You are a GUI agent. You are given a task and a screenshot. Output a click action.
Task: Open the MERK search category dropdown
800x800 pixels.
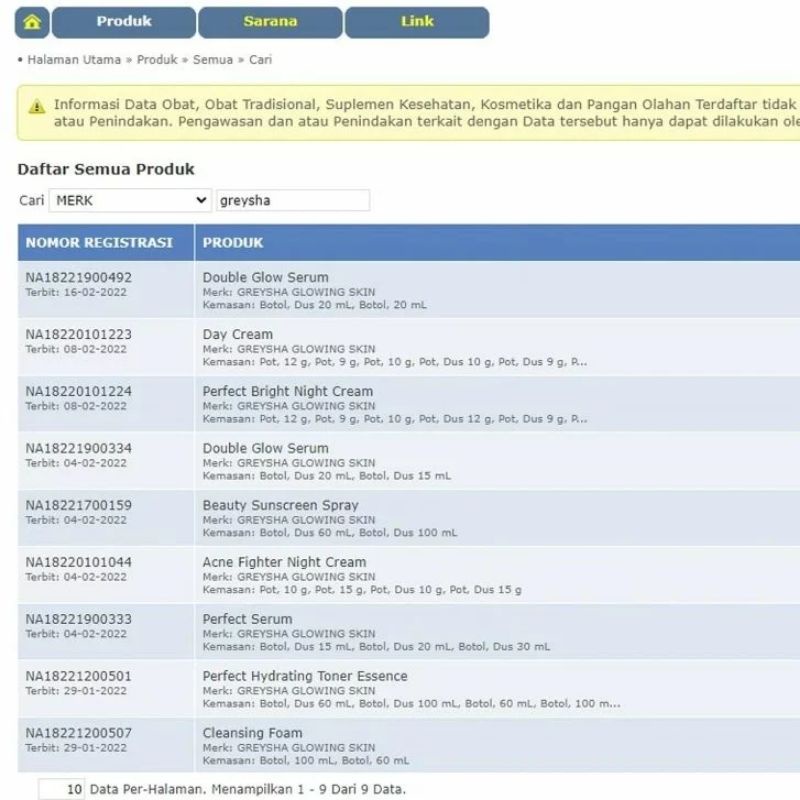click(130, 201)
